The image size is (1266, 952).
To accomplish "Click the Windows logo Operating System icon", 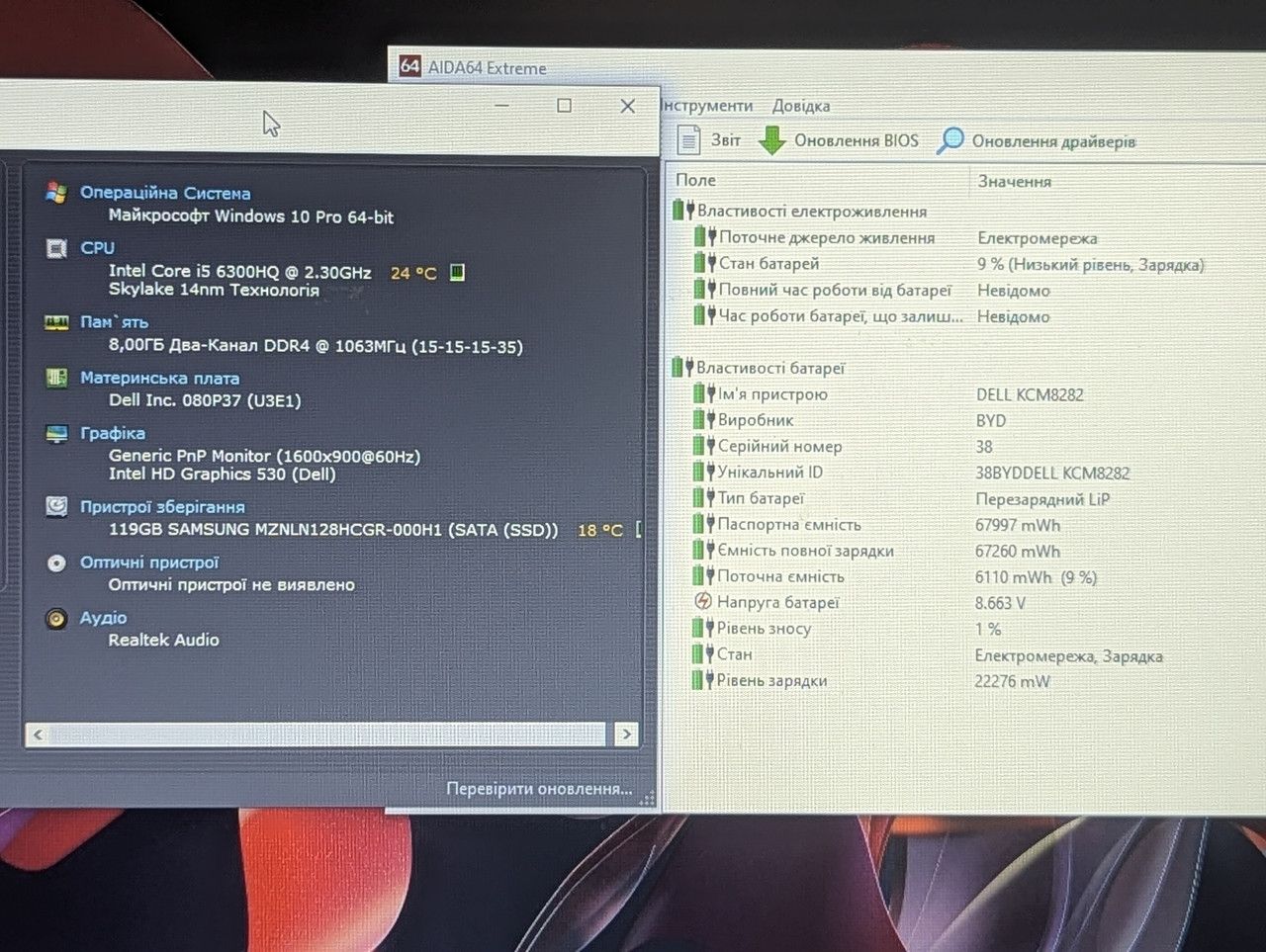I will point(56,193).
